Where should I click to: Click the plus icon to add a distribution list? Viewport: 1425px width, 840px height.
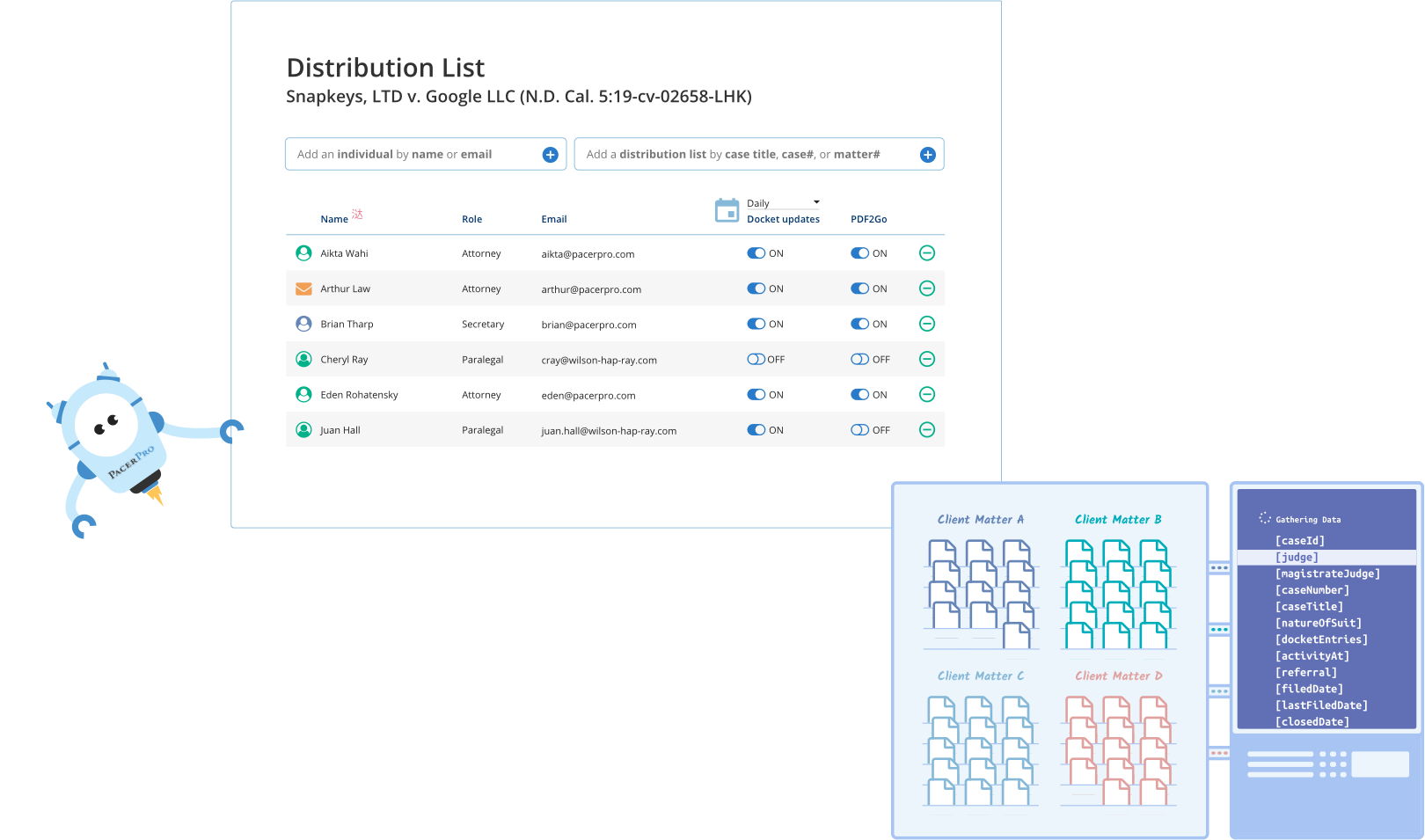pos(928,155)
